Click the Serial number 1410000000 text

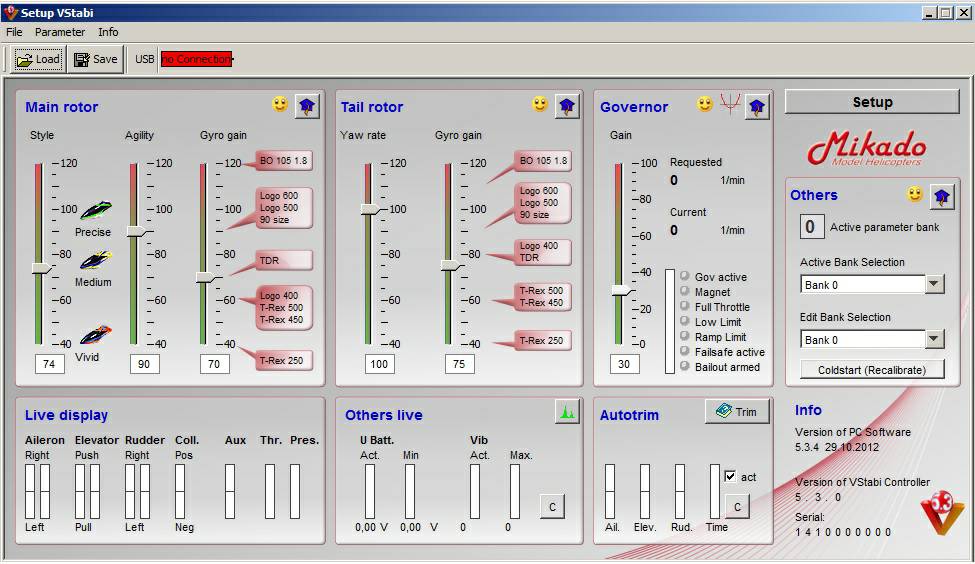coord(843,532)
